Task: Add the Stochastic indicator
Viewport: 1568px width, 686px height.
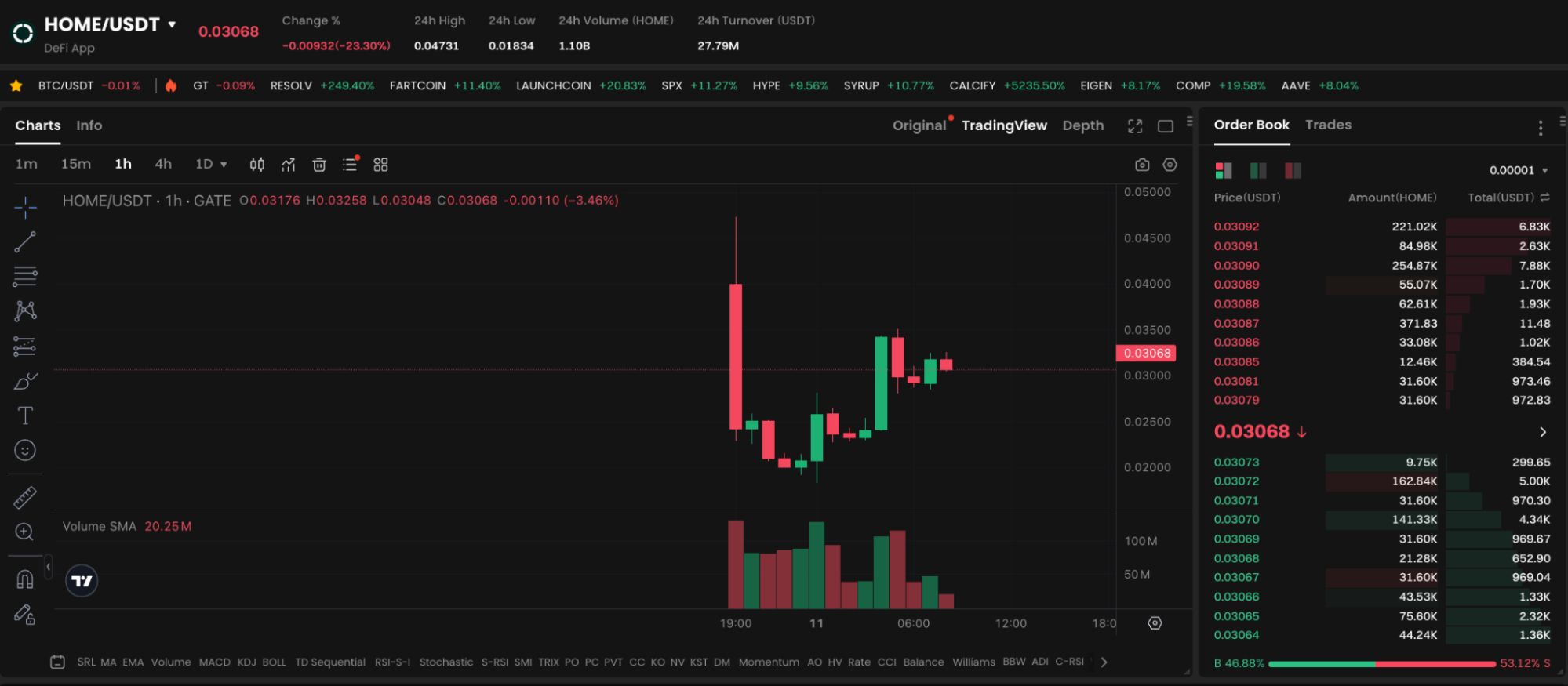Action: tap(446, 662)
